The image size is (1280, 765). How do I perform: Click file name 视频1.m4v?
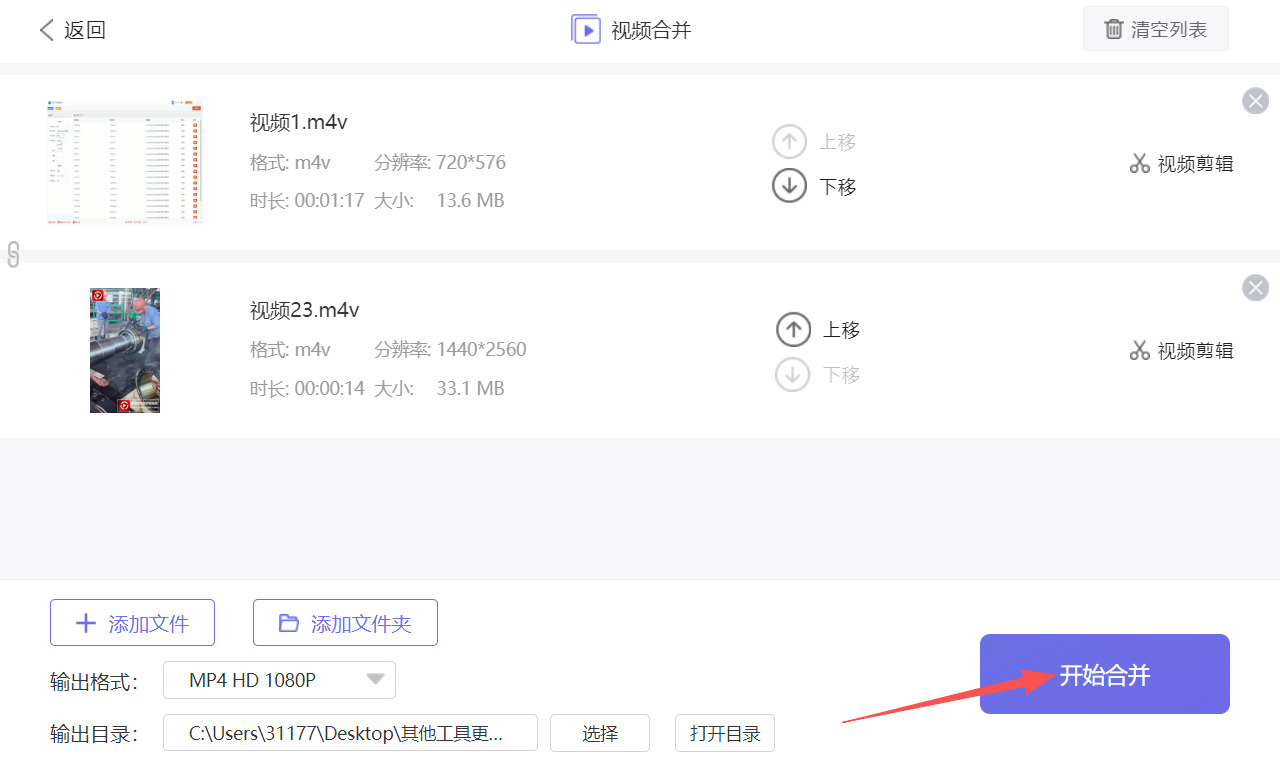(299, 122)
